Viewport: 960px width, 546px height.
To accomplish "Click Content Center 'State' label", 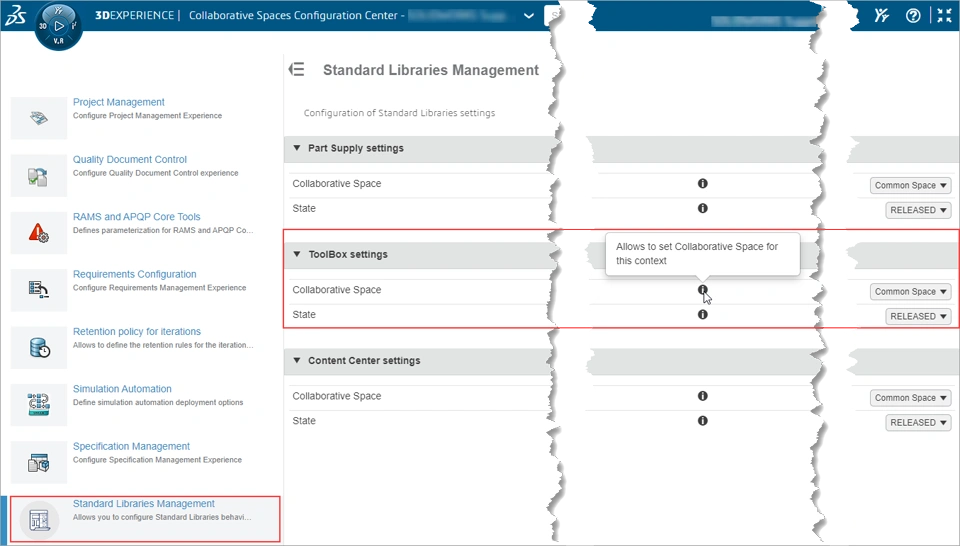I will [304, 421].
